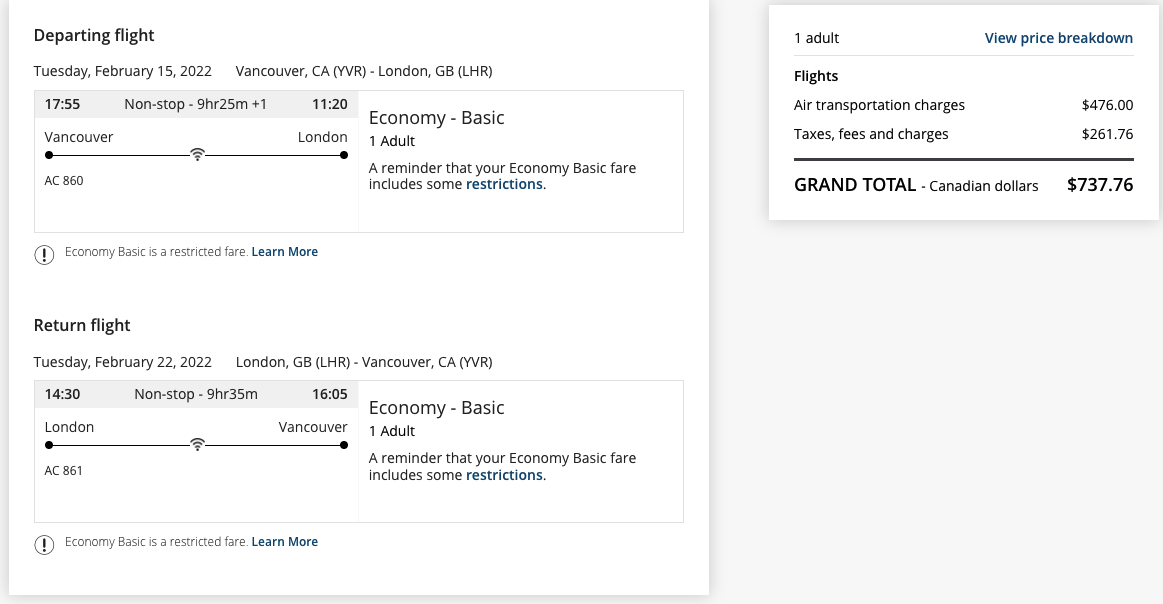This screenshot has height=604, width=1163.
Task: Select flight number AC 861
Action: [x=64, y=471]
